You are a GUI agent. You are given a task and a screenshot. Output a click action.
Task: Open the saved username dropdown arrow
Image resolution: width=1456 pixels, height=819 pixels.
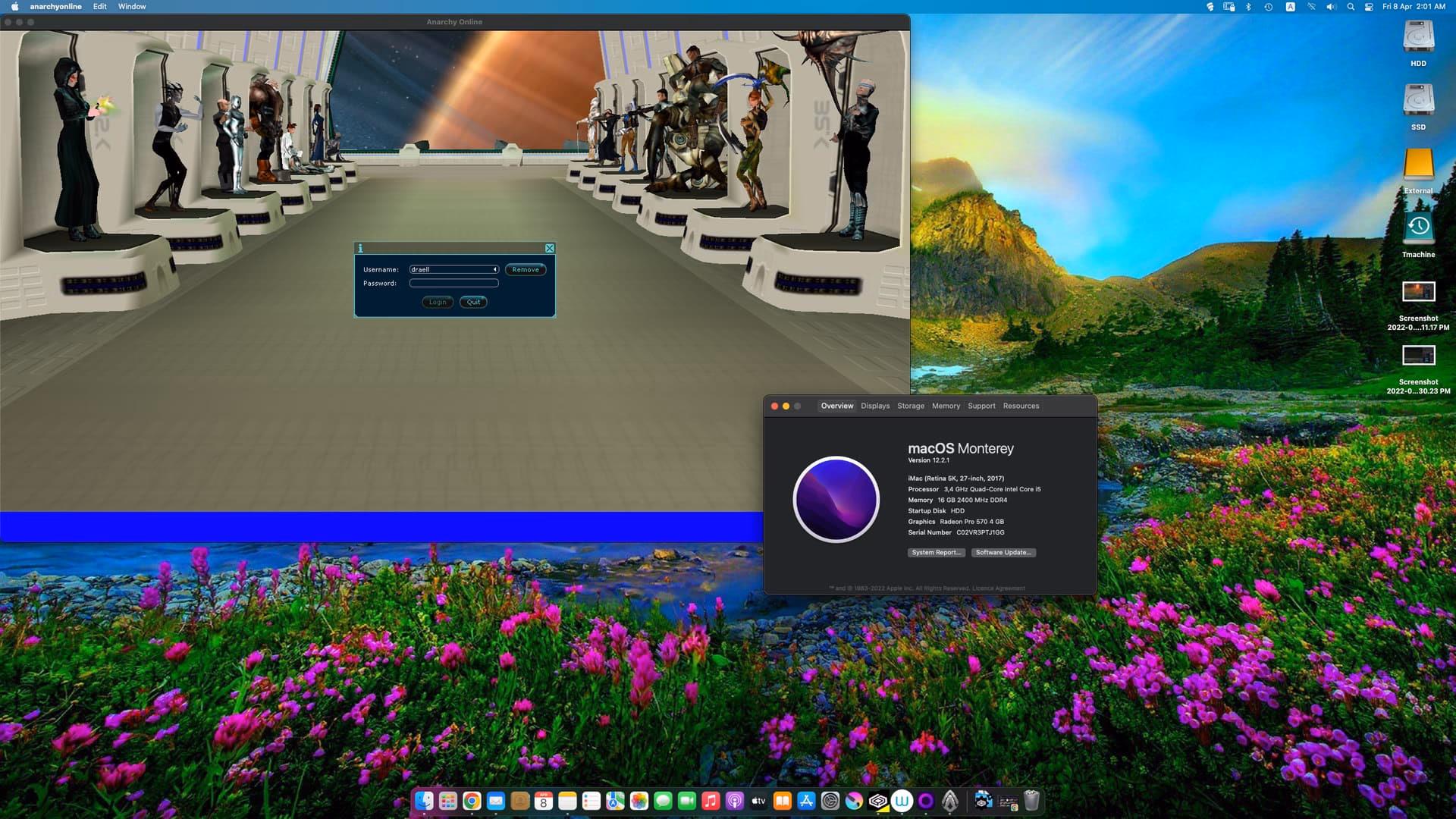[495, 269]
